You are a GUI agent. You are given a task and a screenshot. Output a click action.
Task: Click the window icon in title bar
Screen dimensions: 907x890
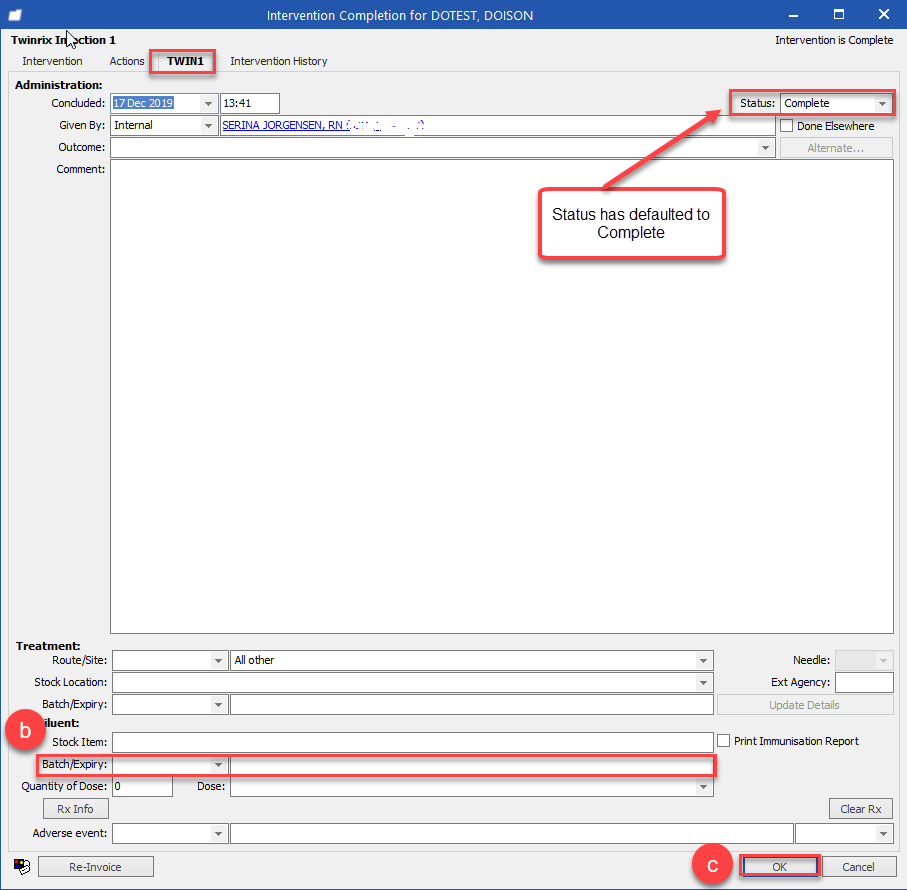(x=15, y=15)
